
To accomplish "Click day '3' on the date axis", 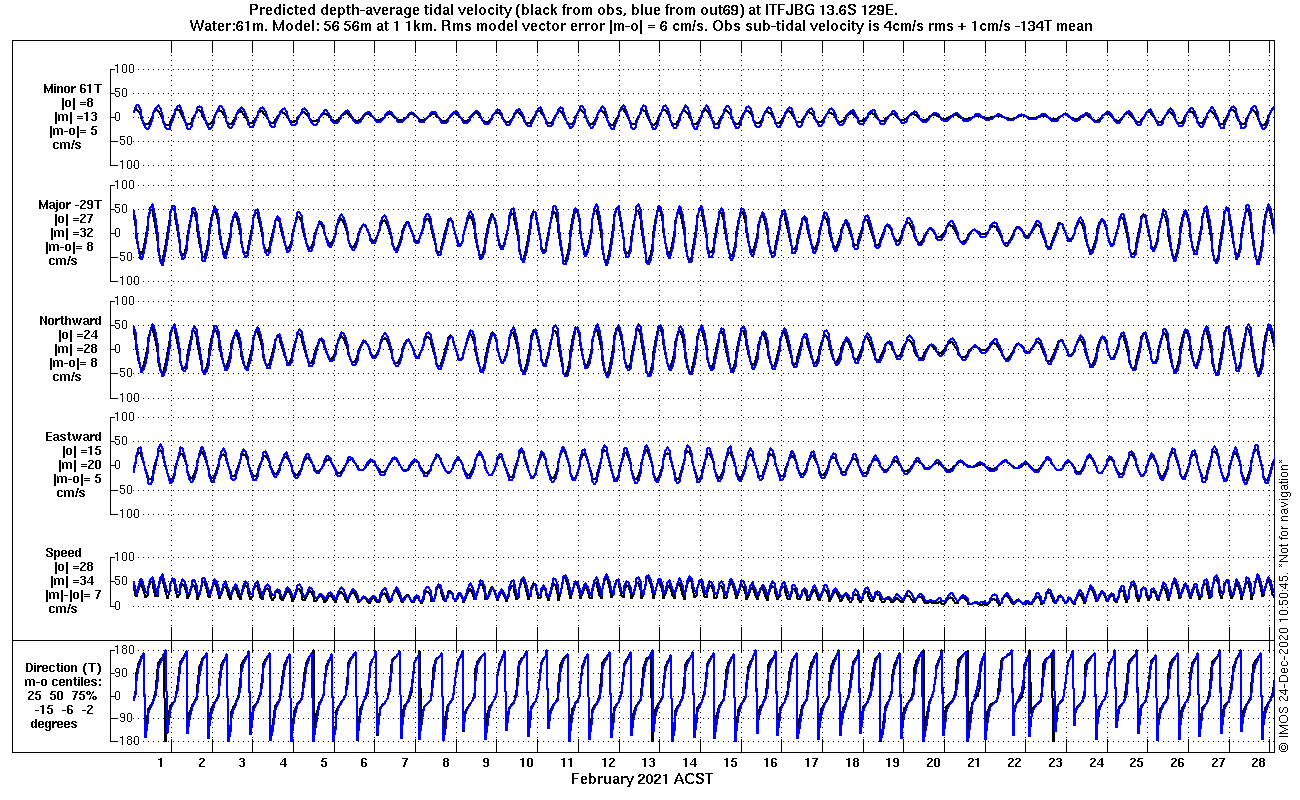I will (x=242, y=763).
